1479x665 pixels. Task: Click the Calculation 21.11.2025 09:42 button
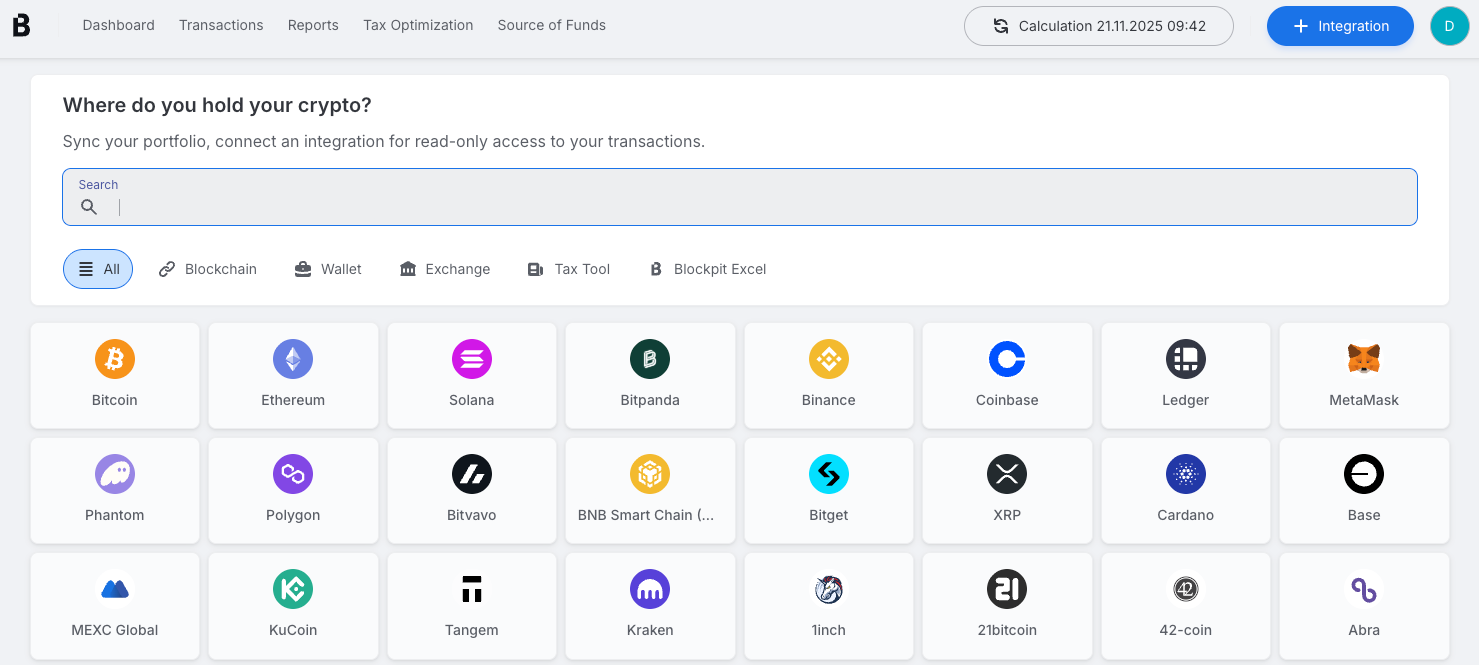[x=1099, y=26]
